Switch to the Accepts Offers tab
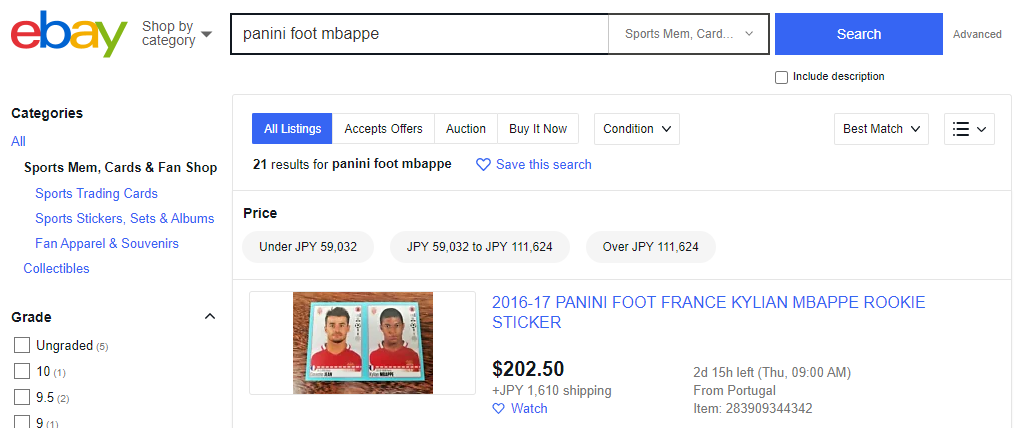1026x428 pixels. coord(383,129)
